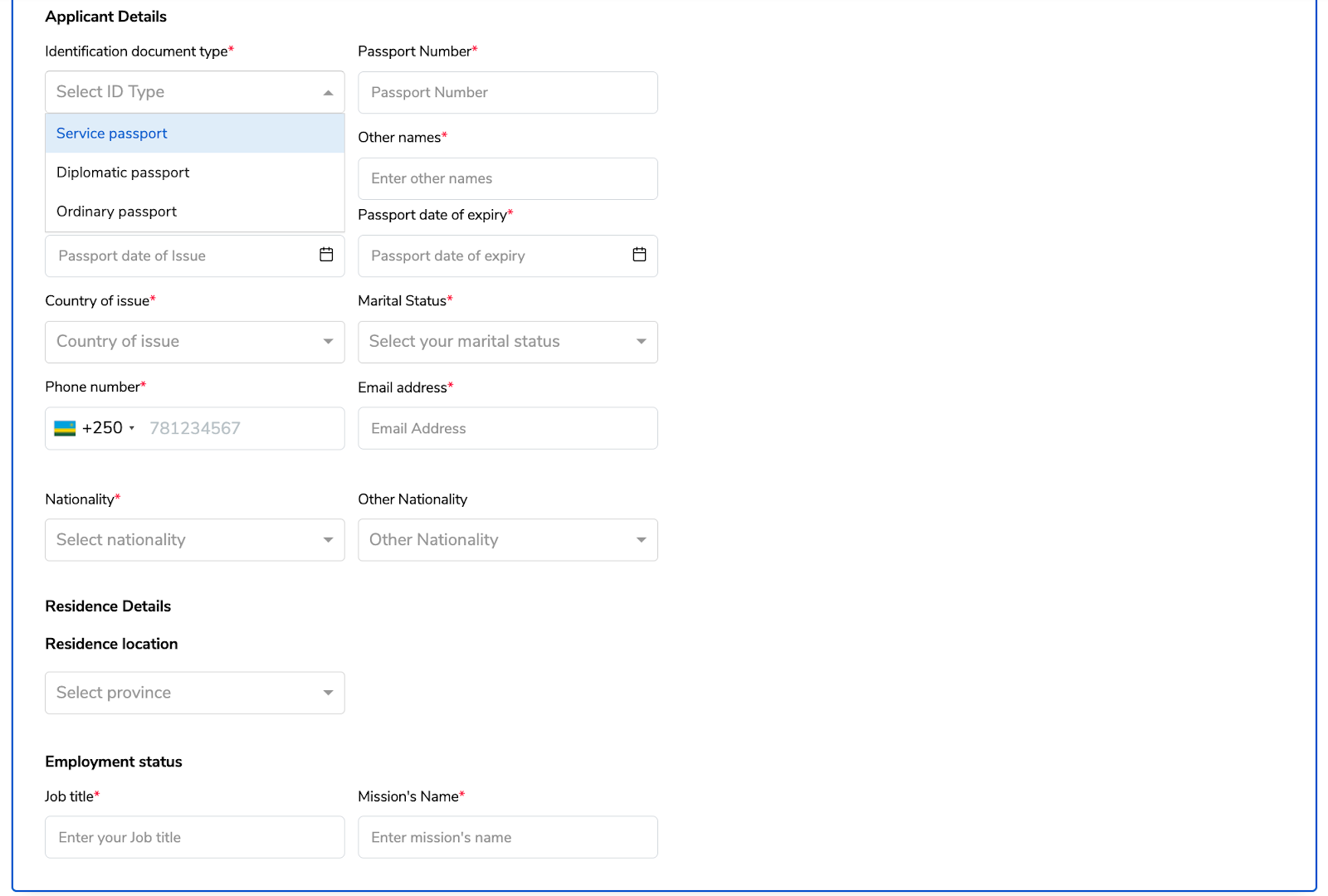The width and height of the screenshot is (1328, 896).
Task: Open the Select nationality dropdown
Action: click(x=194, y=539)
